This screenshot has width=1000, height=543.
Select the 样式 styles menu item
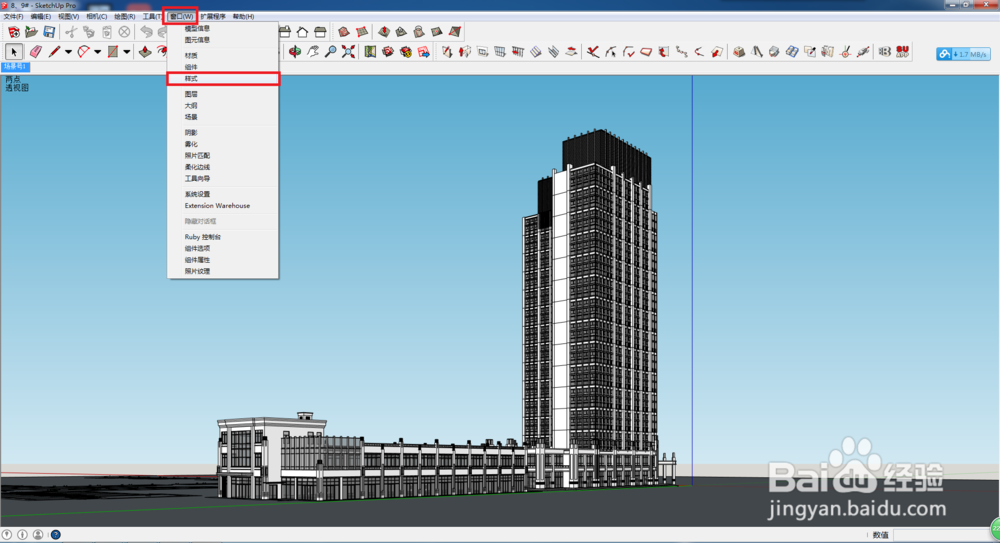click(223, 78)
